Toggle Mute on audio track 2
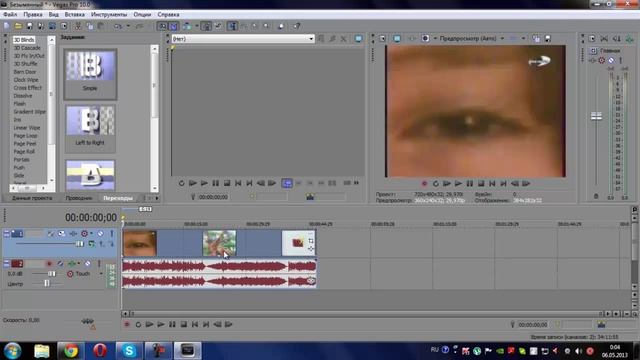 click(x=87, y=264)
